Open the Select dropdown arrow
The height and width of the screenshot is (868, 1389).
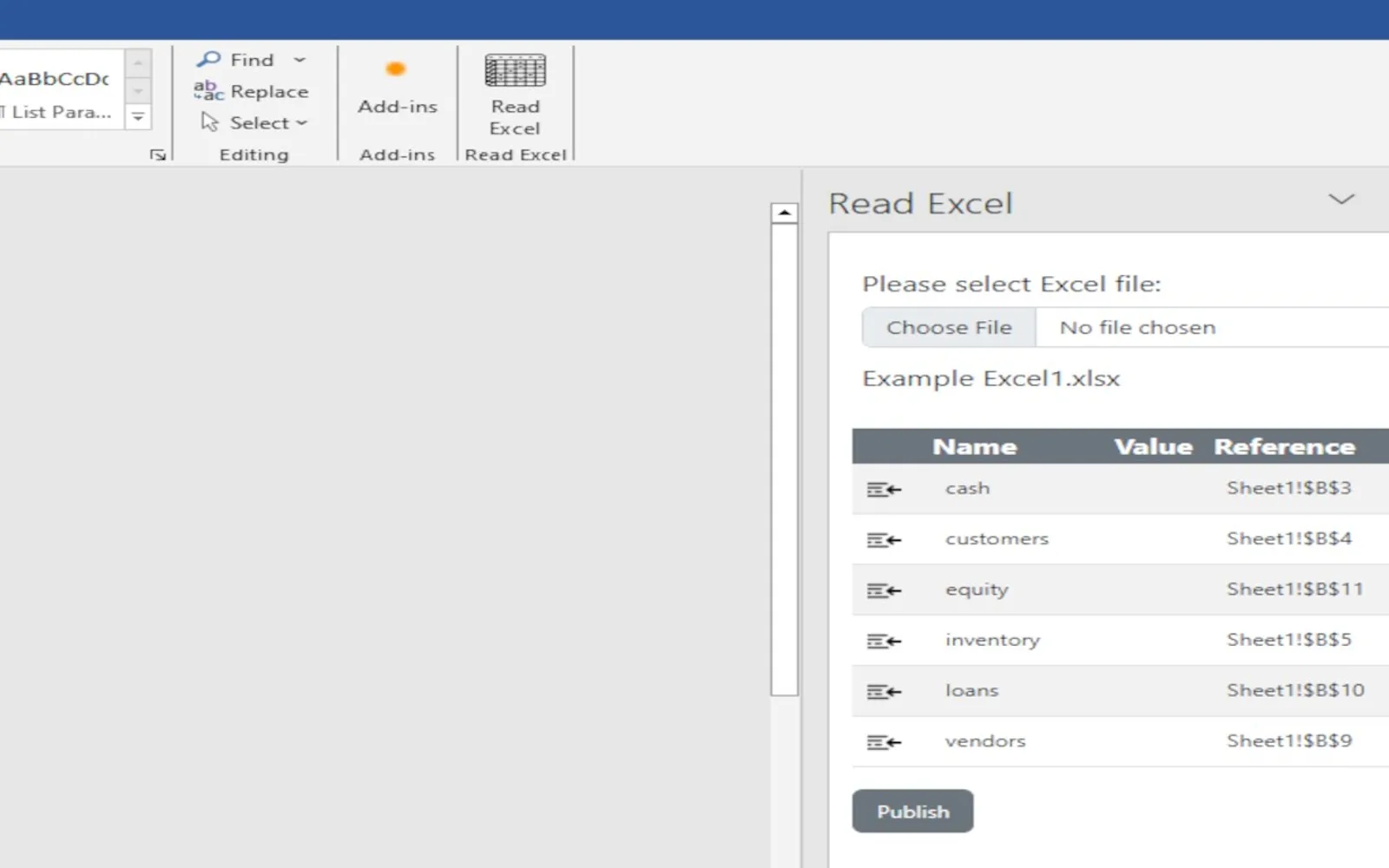click(x=301, y=123)
